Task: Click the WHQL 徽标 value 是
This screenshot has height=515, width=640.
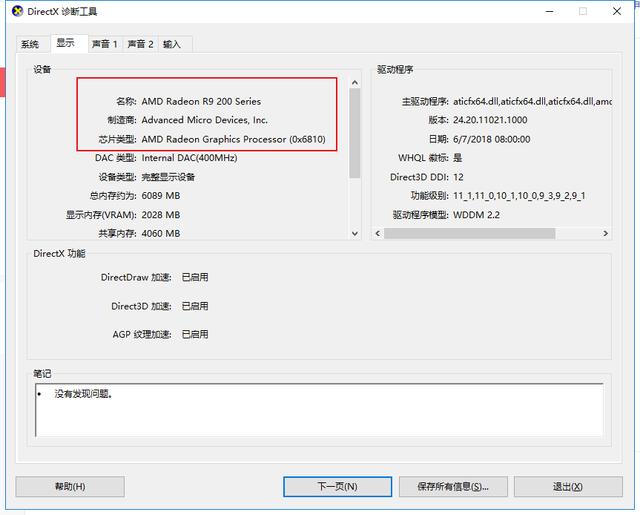Action: (x=458, y=158)
